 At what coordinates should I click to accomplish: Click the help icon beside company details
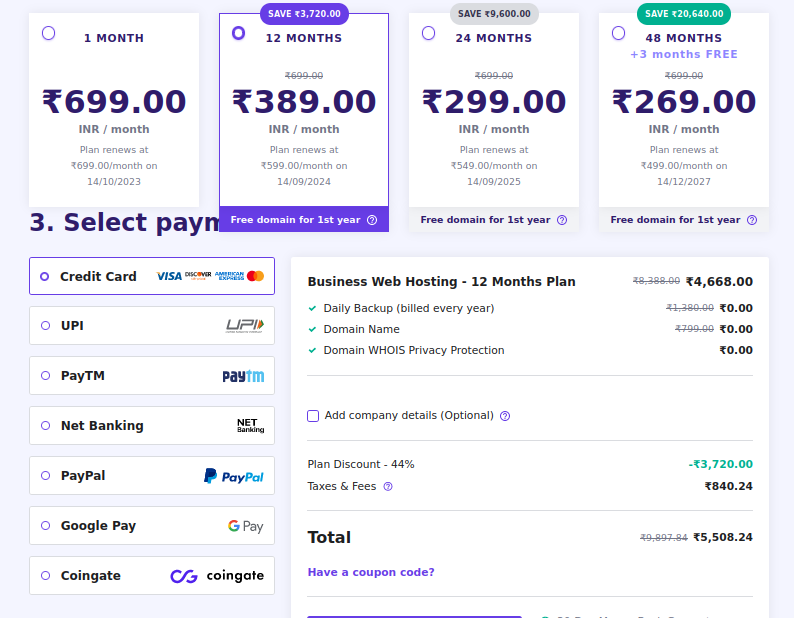(x=505, y=416)
